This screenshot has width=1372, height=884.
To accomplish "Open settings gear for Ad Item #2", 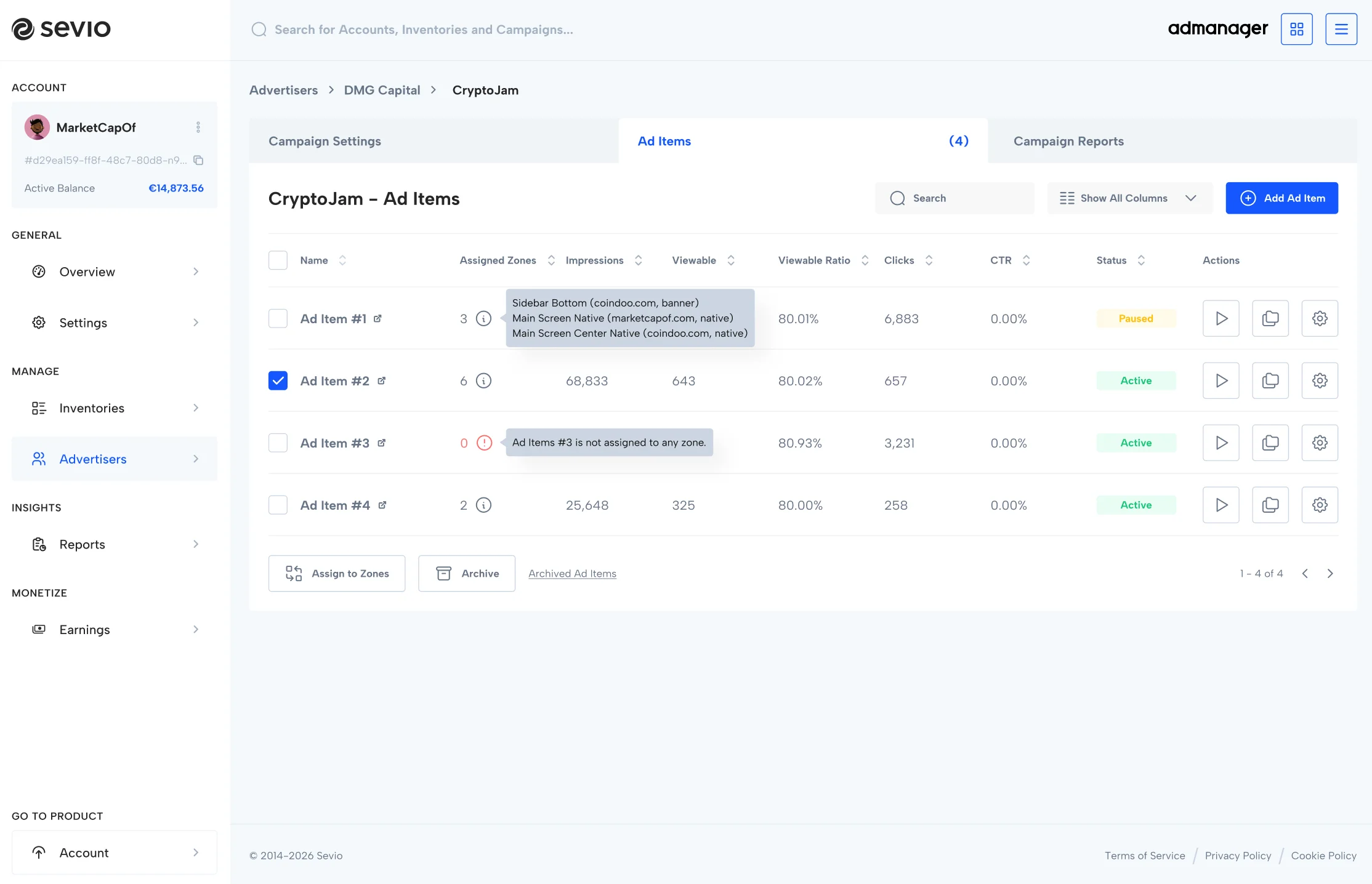I will click(1320, 380).
